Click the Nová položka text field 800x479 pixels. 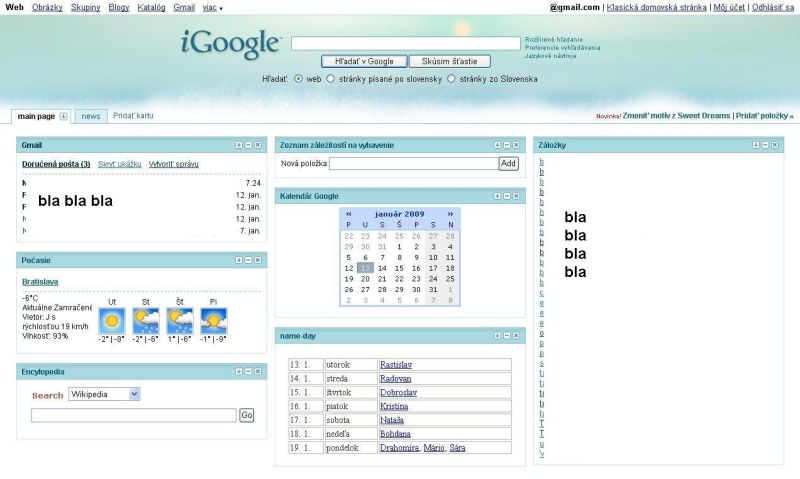click(x=413, y=163)
